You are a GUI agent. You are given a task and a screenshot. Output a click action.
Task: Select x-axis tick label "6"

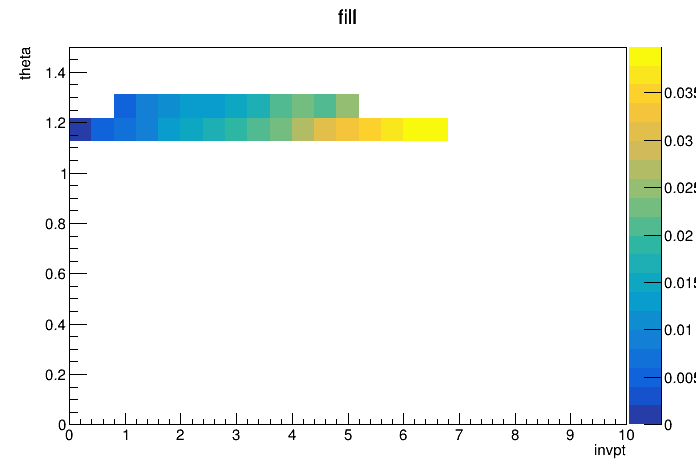[x=403, y=435]
